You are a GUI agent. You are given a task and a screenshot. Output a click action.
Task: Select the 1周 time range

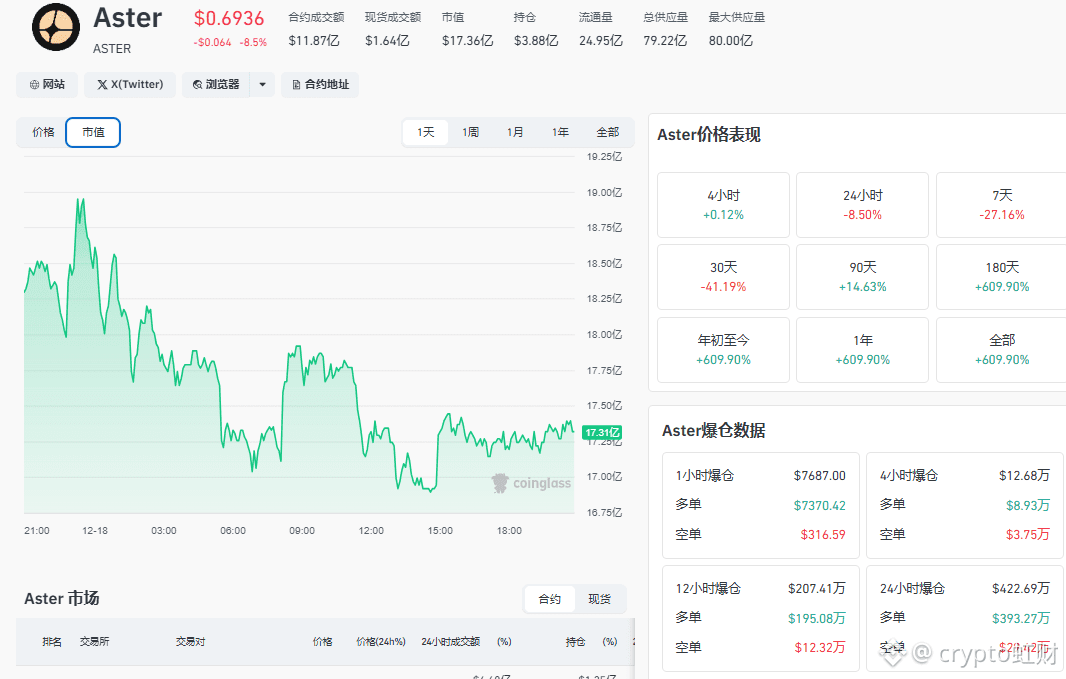pyautogui.click(x=470, y=133)
